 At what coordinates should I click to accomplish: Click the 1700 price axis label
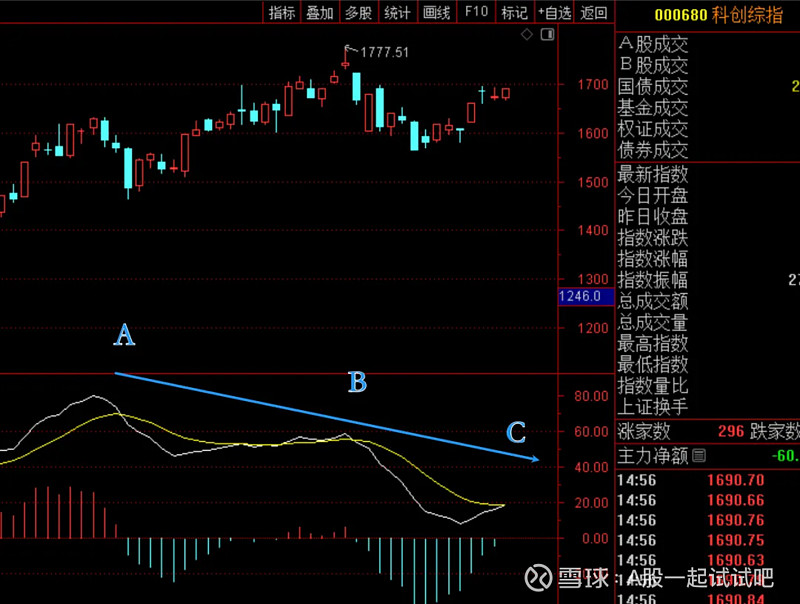pos(593,84)
